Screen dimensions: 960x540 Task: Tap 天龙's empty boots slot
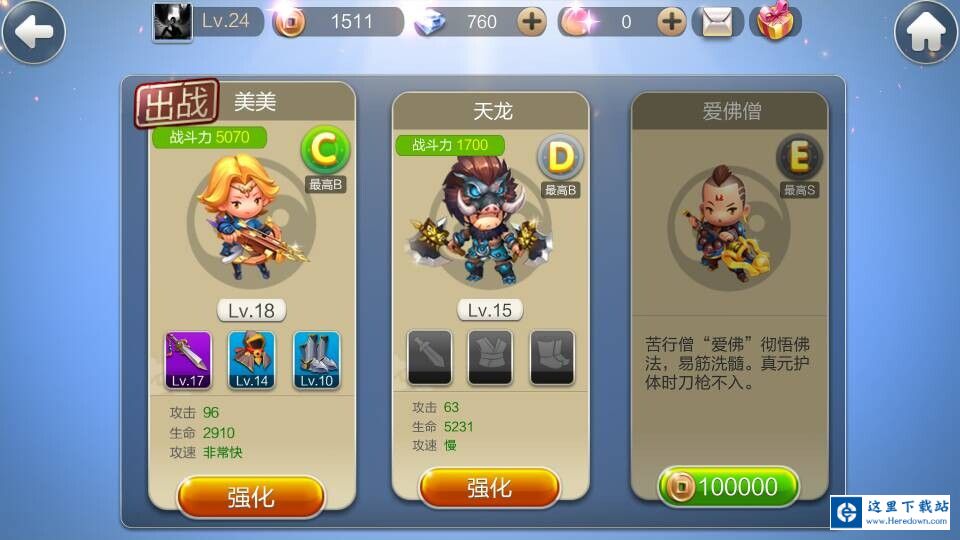[552, 357]
